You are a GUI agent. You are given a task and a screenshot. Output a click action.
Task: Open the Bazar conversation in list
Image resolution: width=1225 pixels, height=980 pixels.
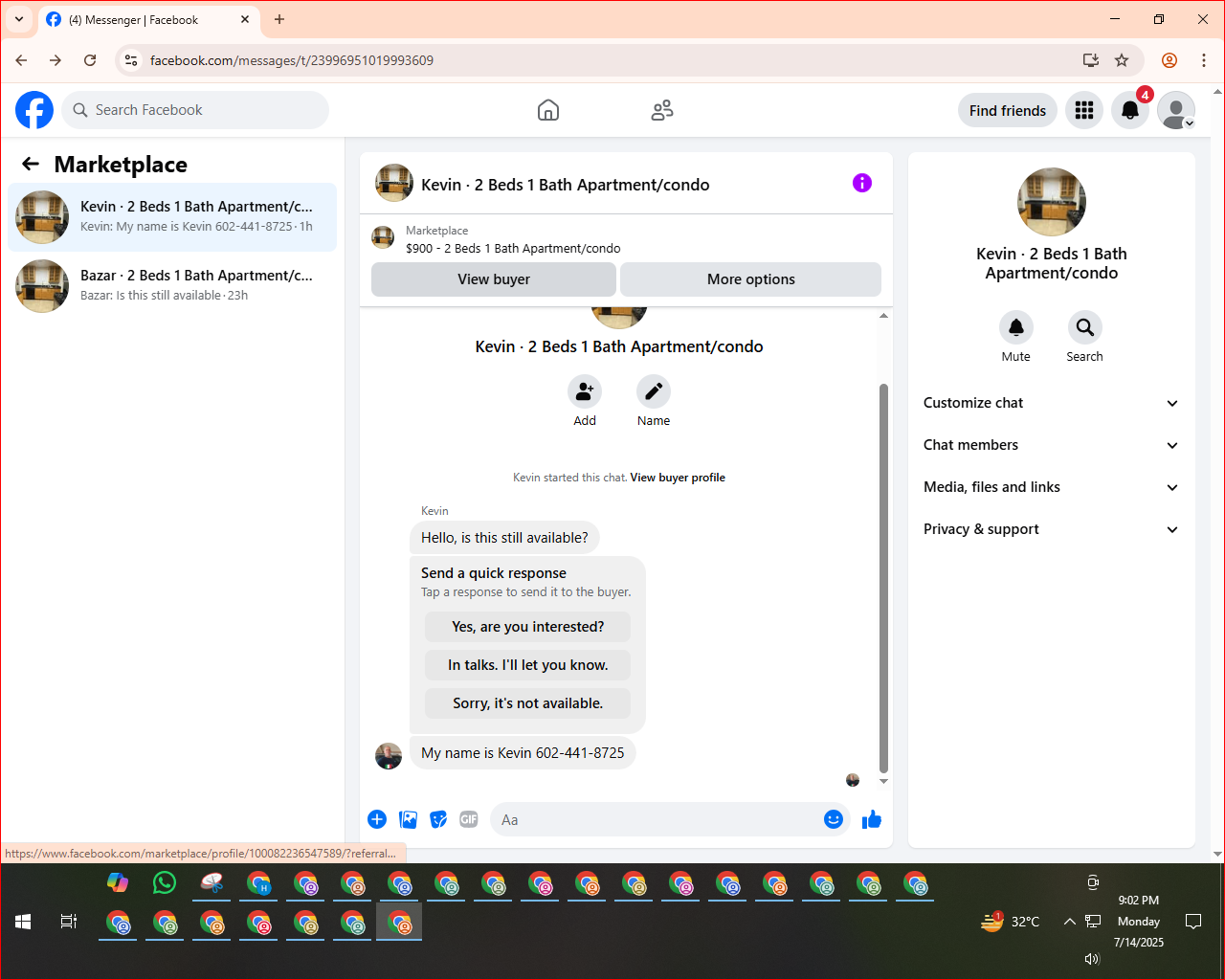point(172,286)
